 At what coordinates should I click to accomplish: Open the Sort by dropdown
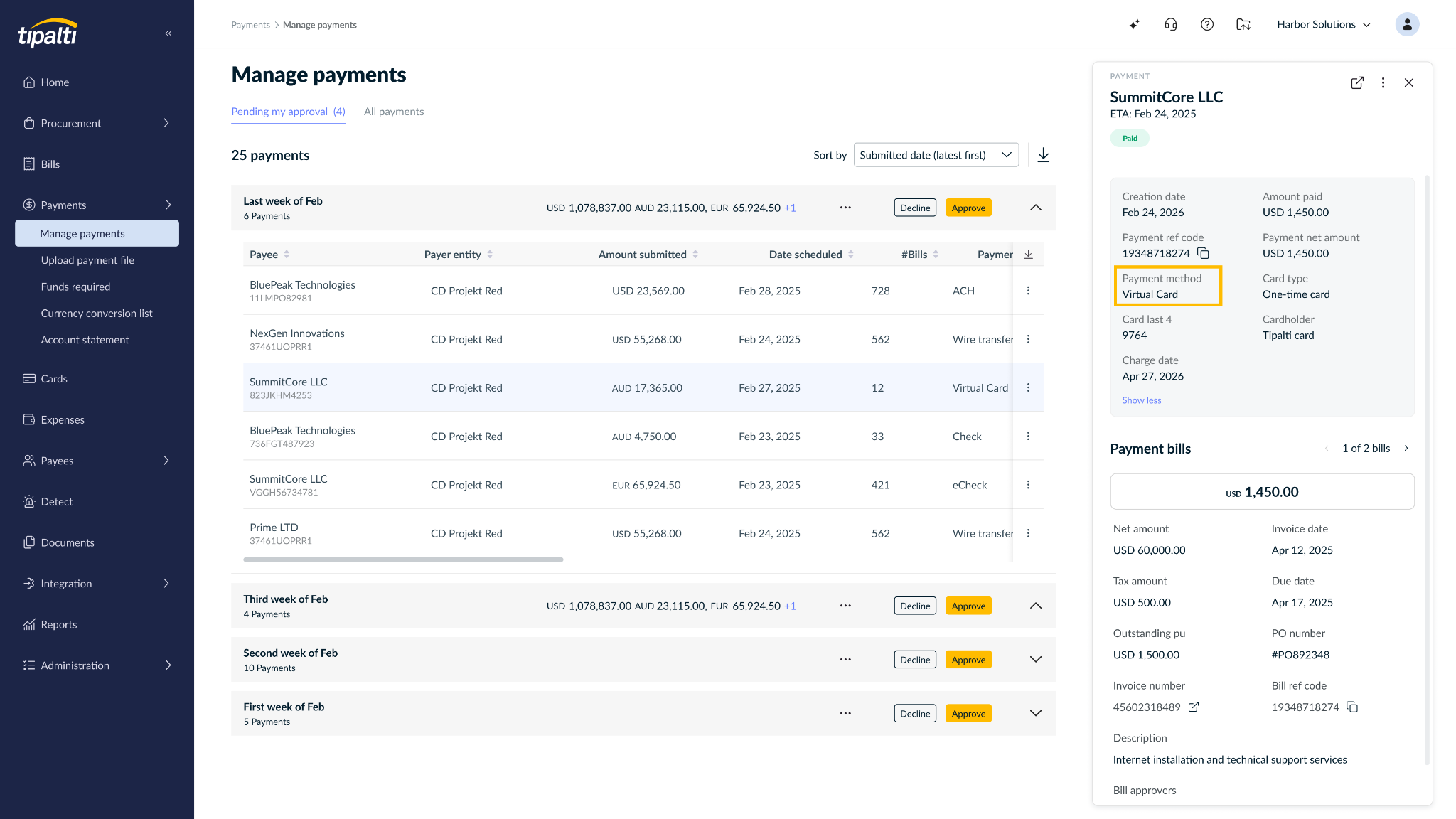point(936,155)
